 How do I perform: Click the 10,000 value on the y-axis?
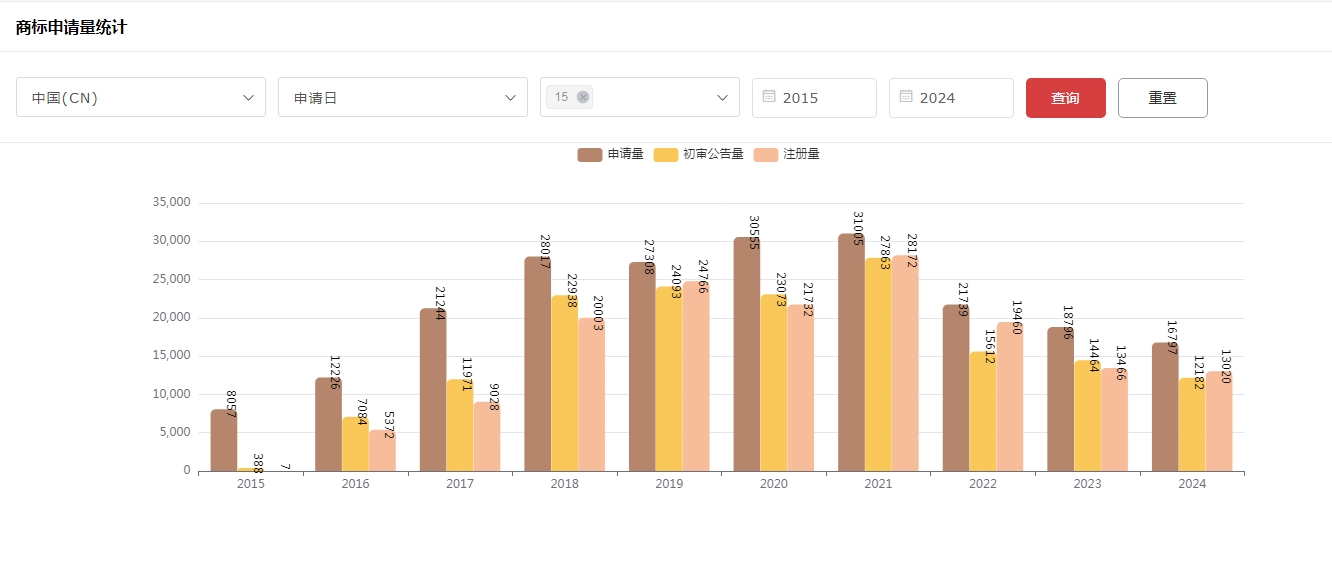(171, 394)
